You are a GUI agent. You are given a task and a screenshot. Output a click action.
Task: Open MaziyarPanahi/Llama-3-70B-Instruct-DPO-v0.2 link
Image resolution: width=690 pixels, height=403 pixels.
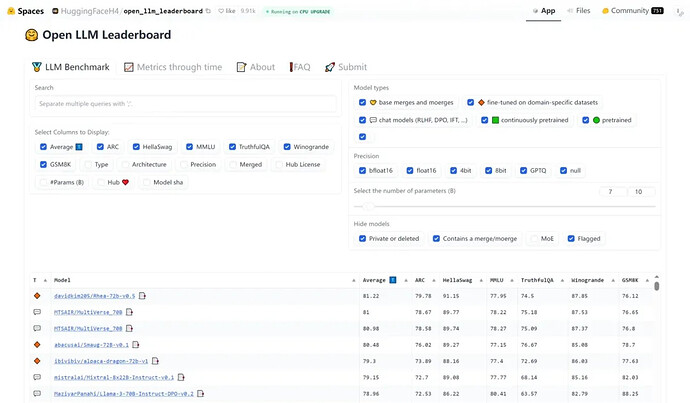pos(124,393)
